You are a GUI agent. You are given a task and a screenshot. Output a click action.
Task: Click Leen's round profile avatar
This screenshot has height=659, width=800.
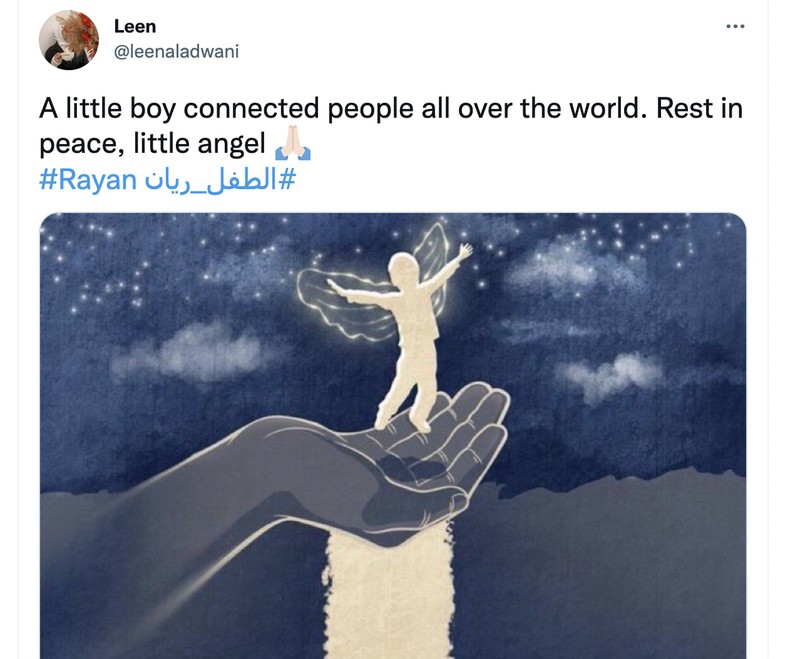pos(69,40)
